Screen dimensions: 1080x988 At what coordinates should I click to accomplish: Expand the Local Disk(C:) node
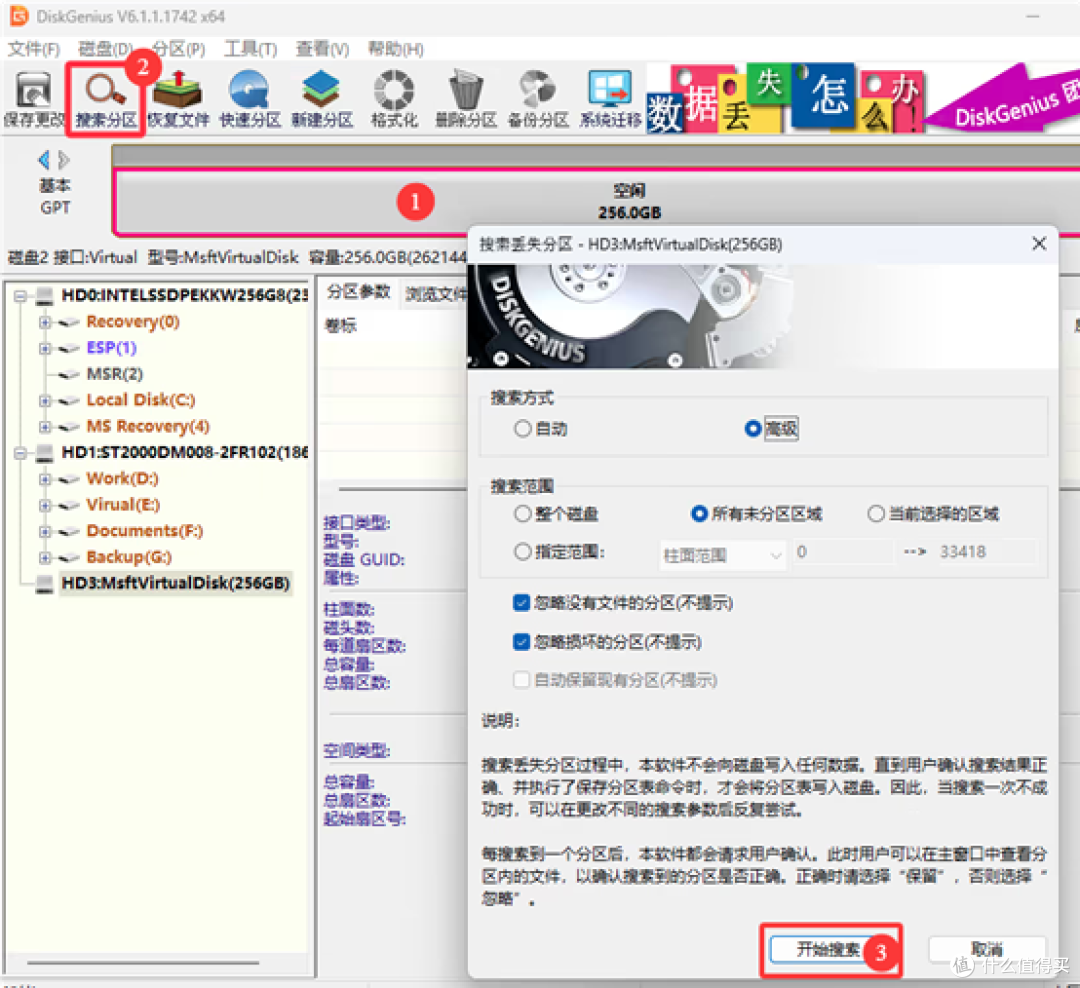(x=45, y=401)
